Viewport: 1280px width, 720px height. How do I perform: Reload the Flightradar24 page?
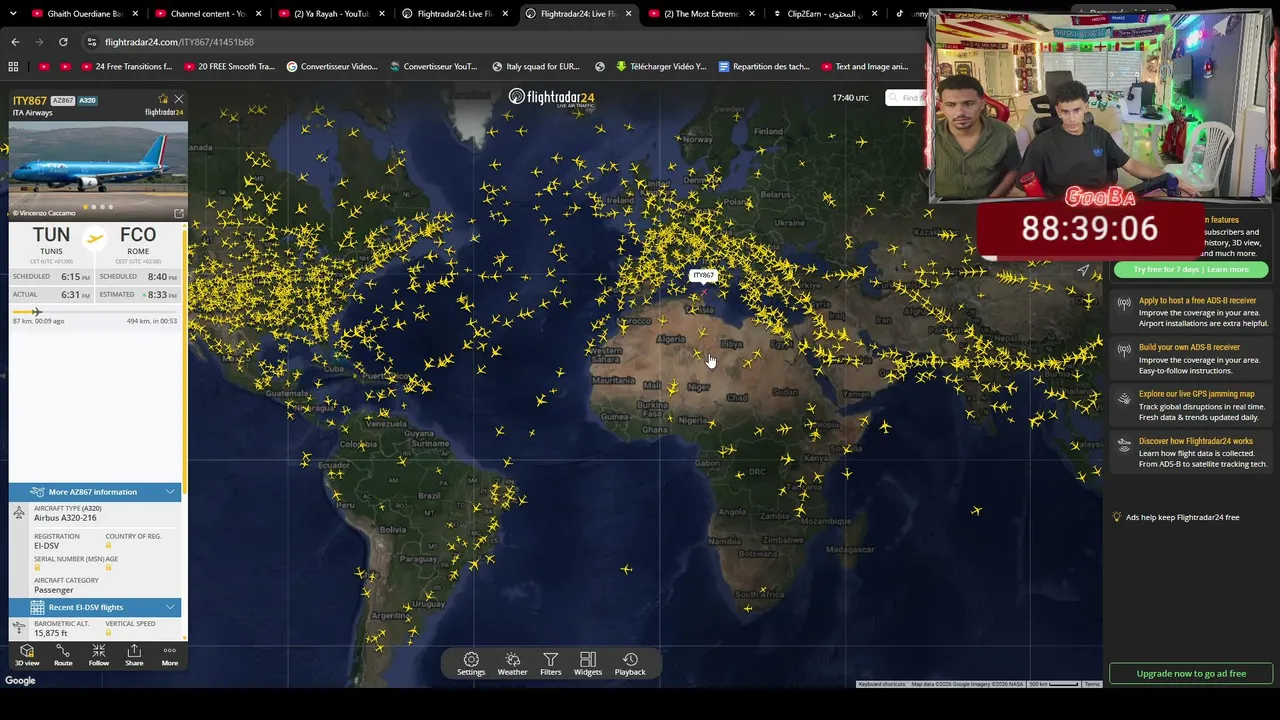63,42
